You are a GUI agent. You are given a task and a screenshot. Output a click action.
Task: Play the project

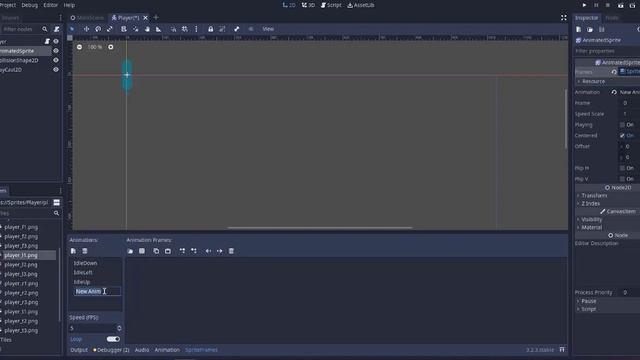pos(584,5)
